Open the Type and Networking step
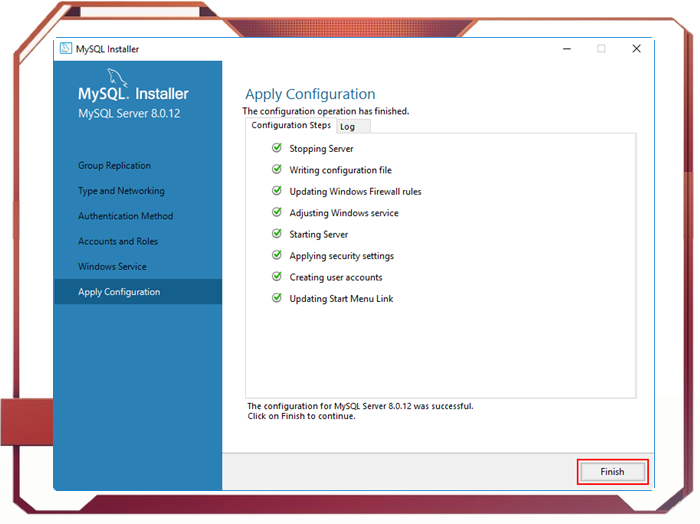The height and width of the screenshot is (524, 700). 121,191
